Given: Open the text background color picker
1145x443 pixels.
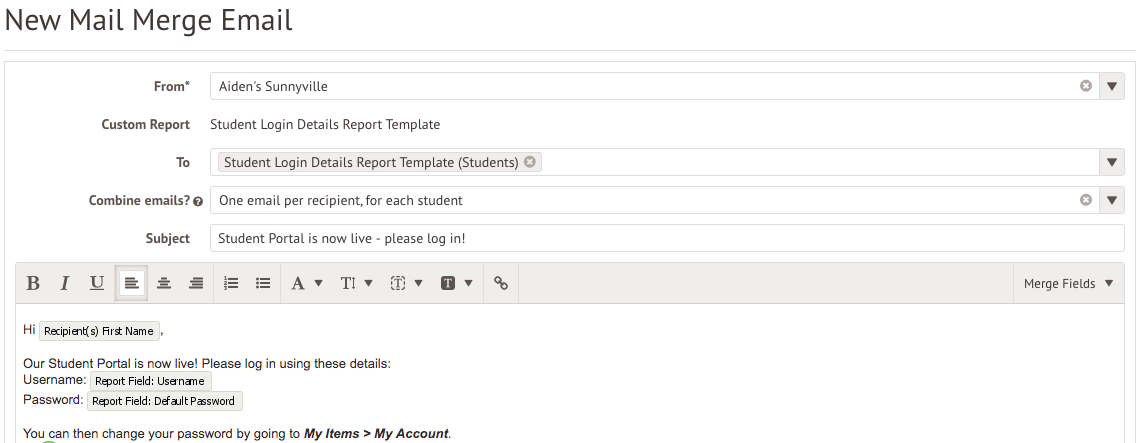Looking at the screenshot, I should (456, 284).
